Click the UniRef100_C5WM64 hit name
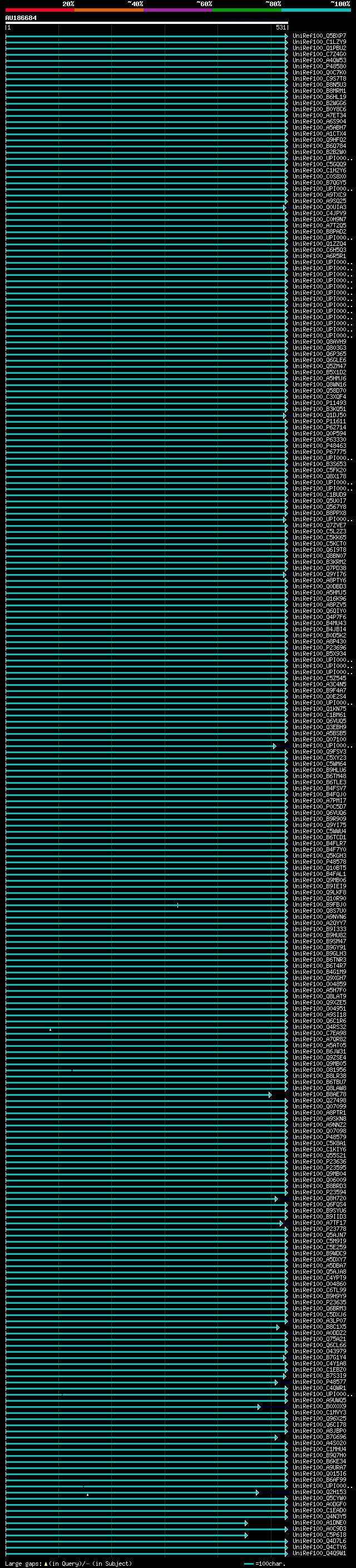The width and height of the screenshot is (356, 1568). (319, 764)
